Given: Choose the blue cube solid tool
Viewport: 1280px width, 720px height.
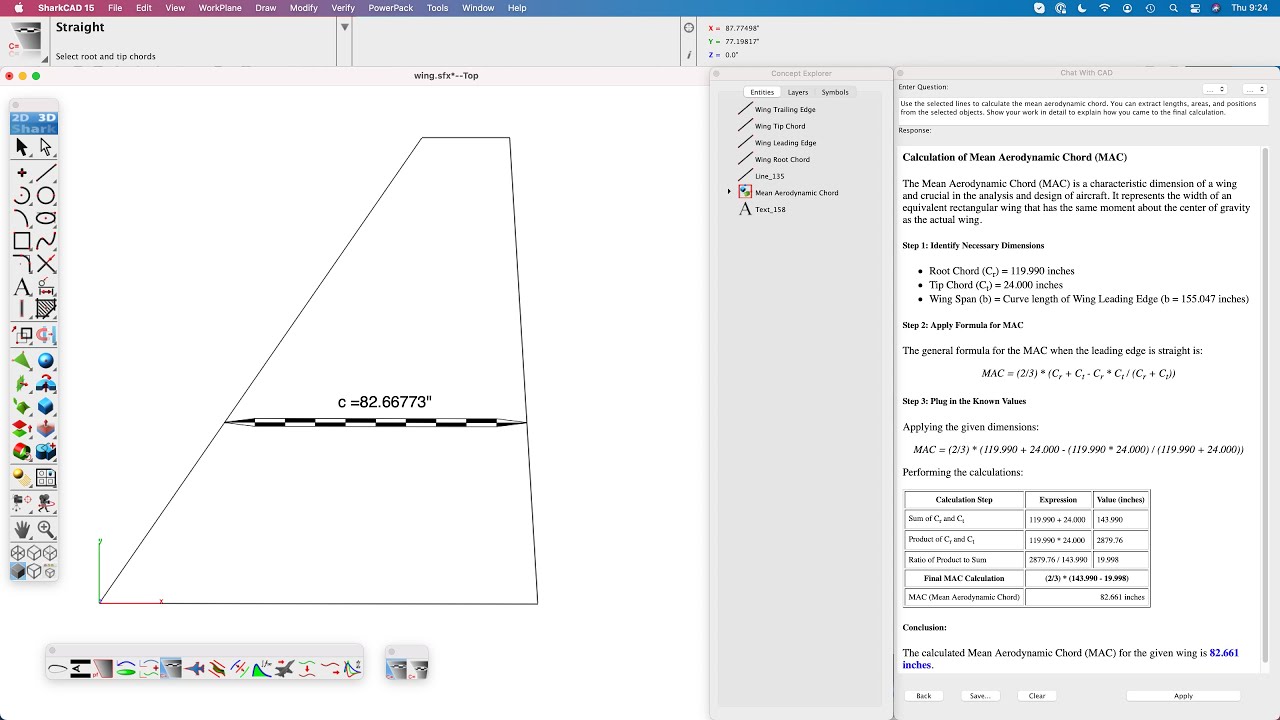Looking at the screenshot, I should tap(46, 406).
